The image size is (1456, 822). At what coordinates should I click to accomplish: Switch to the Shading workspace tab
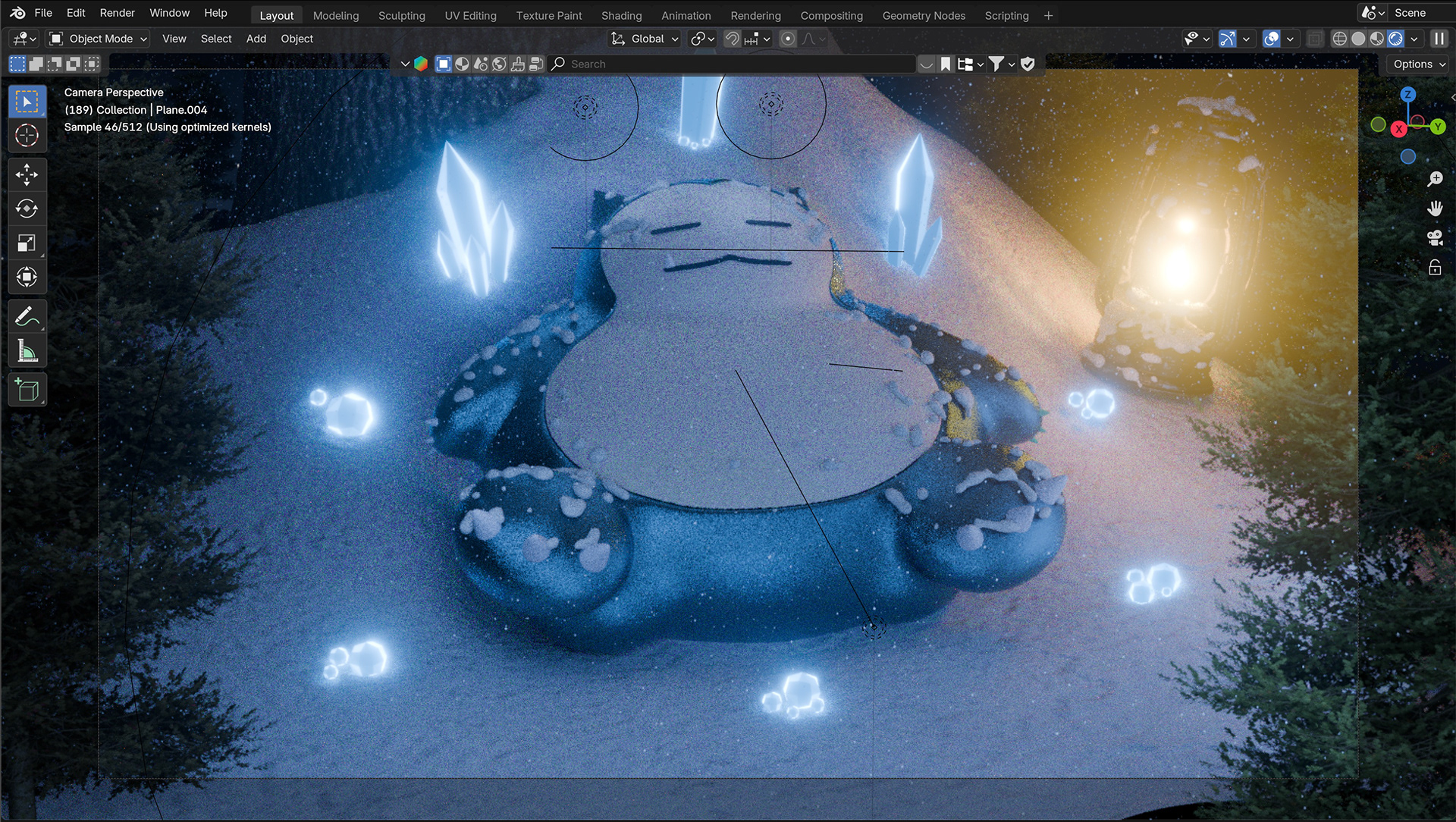(x=621, y=15)
